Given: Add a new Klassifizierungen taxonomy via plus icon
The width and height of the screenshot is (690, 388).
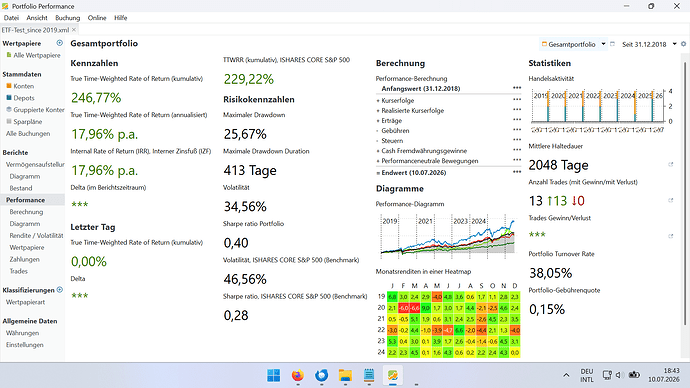Looking at the screenshot, I should coord(60,290).
